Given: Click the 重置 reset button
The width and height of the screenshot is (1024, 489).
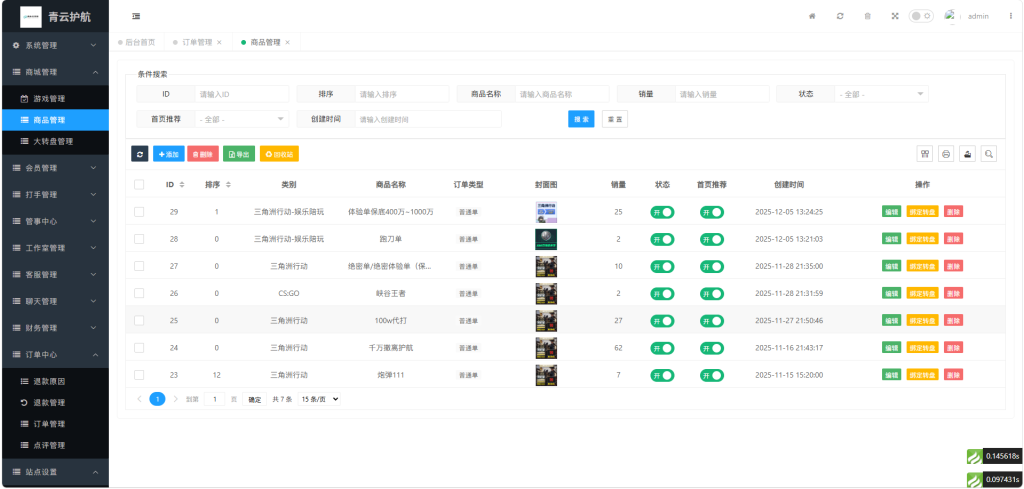Looking at the screenshot, I should point(615,119).
